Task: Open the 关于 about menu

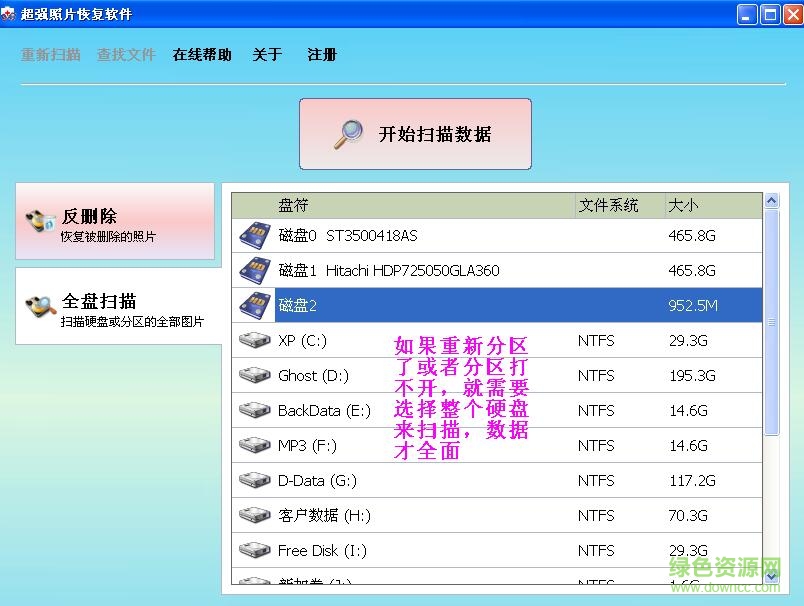Action: [x=266, y=55]
